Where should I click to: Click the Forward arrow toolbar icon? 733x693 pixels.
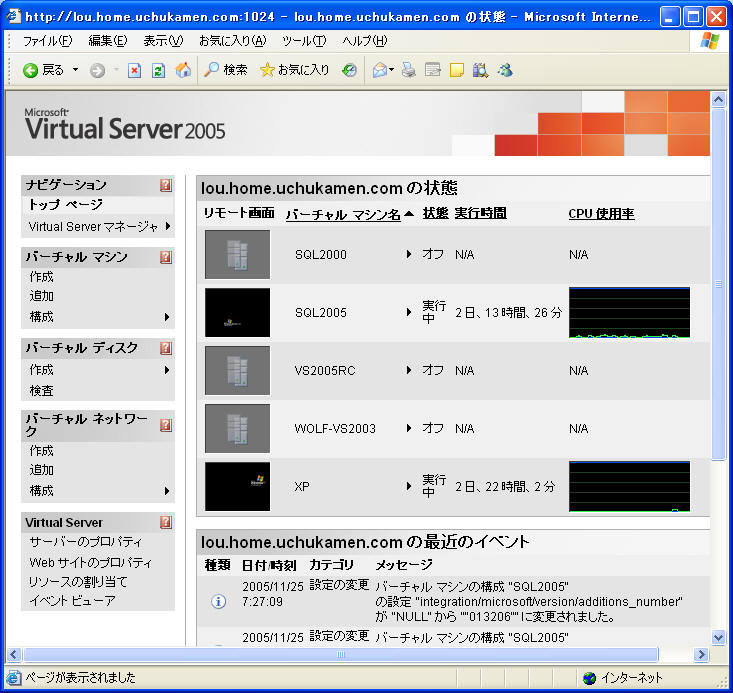tap(97, 71)
